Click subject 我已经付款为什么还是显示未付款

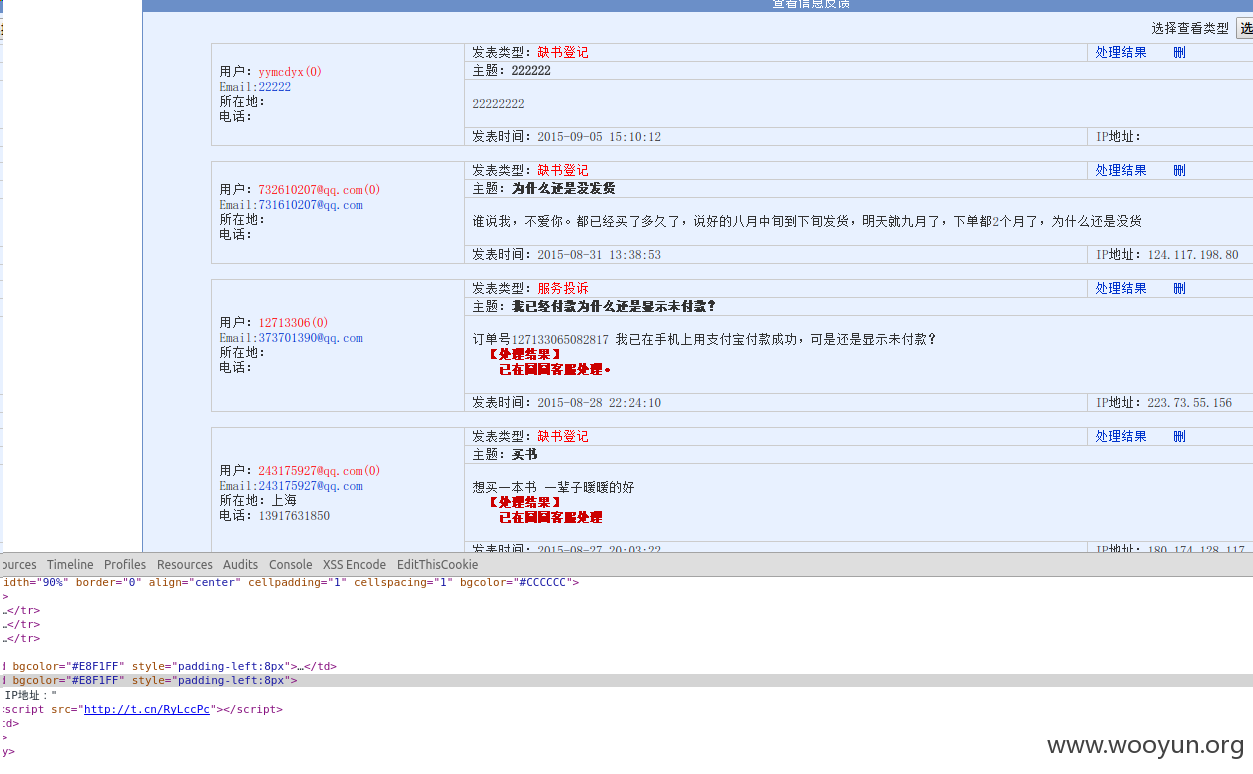[613, 307]
